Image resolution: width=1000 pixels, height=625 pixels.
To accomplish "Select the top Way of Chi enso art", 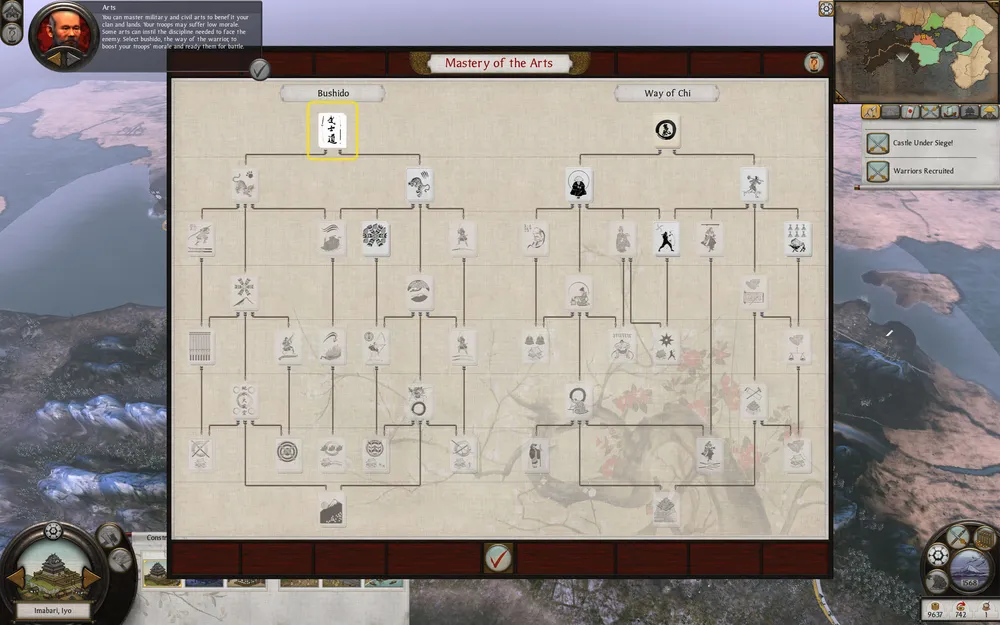I will coord(666,130).
